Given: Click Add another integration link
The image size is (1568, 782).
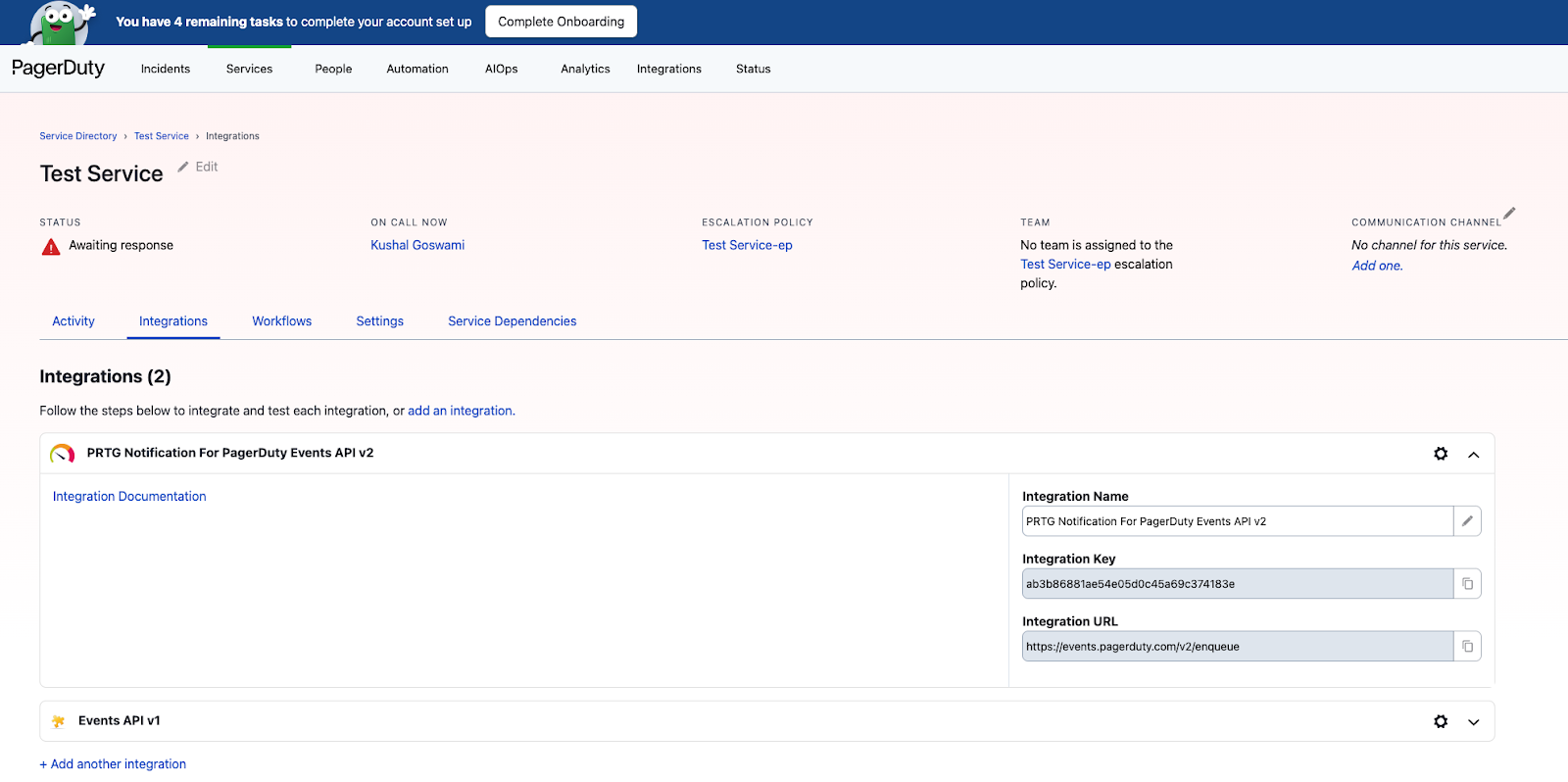Looking at the screenshot, I should pyautogui.click(x=113, y=764).
